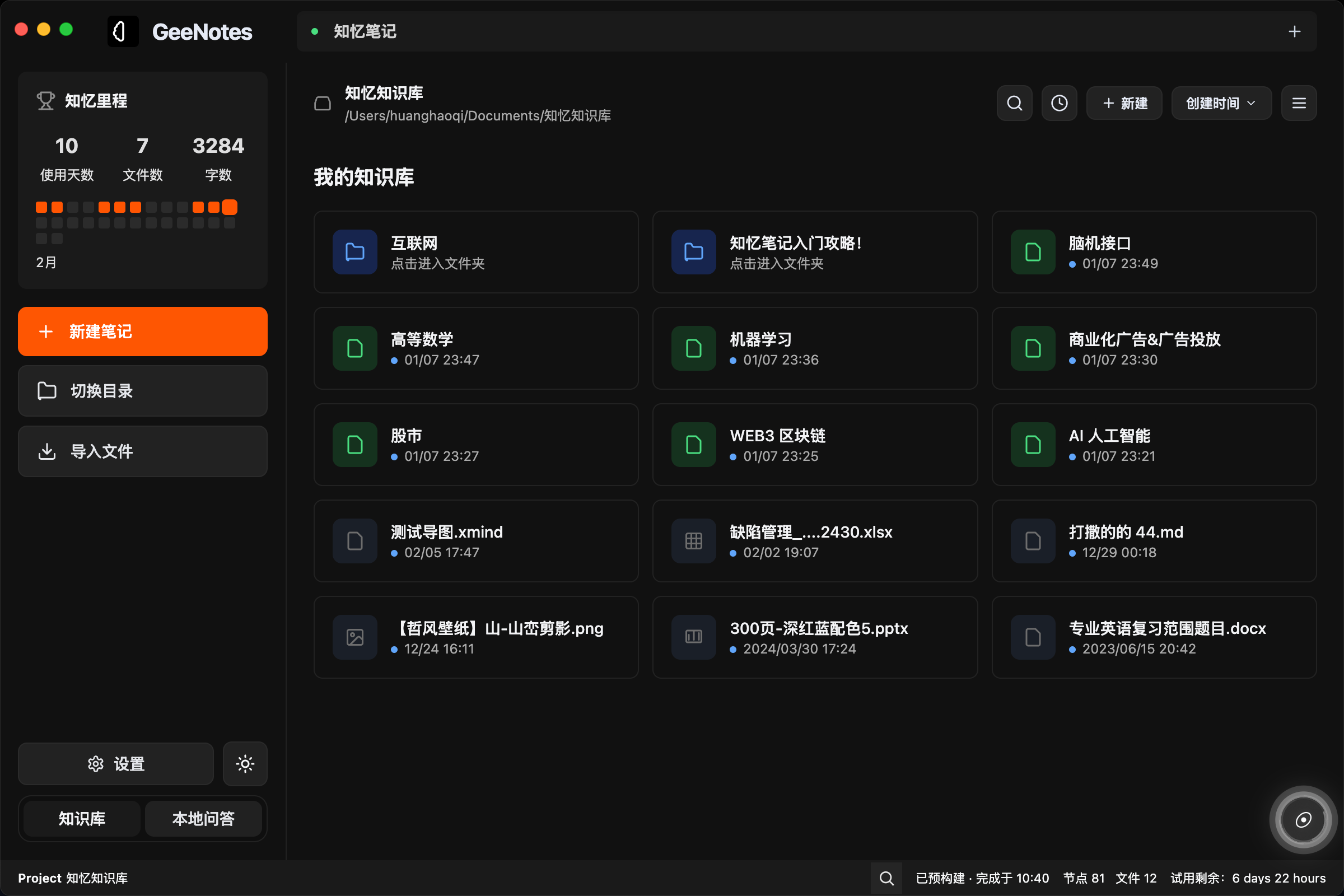Click Project 知忆知识库 in the status bar
Viewport: 1344px width, 896px height.
coord(72,878)
